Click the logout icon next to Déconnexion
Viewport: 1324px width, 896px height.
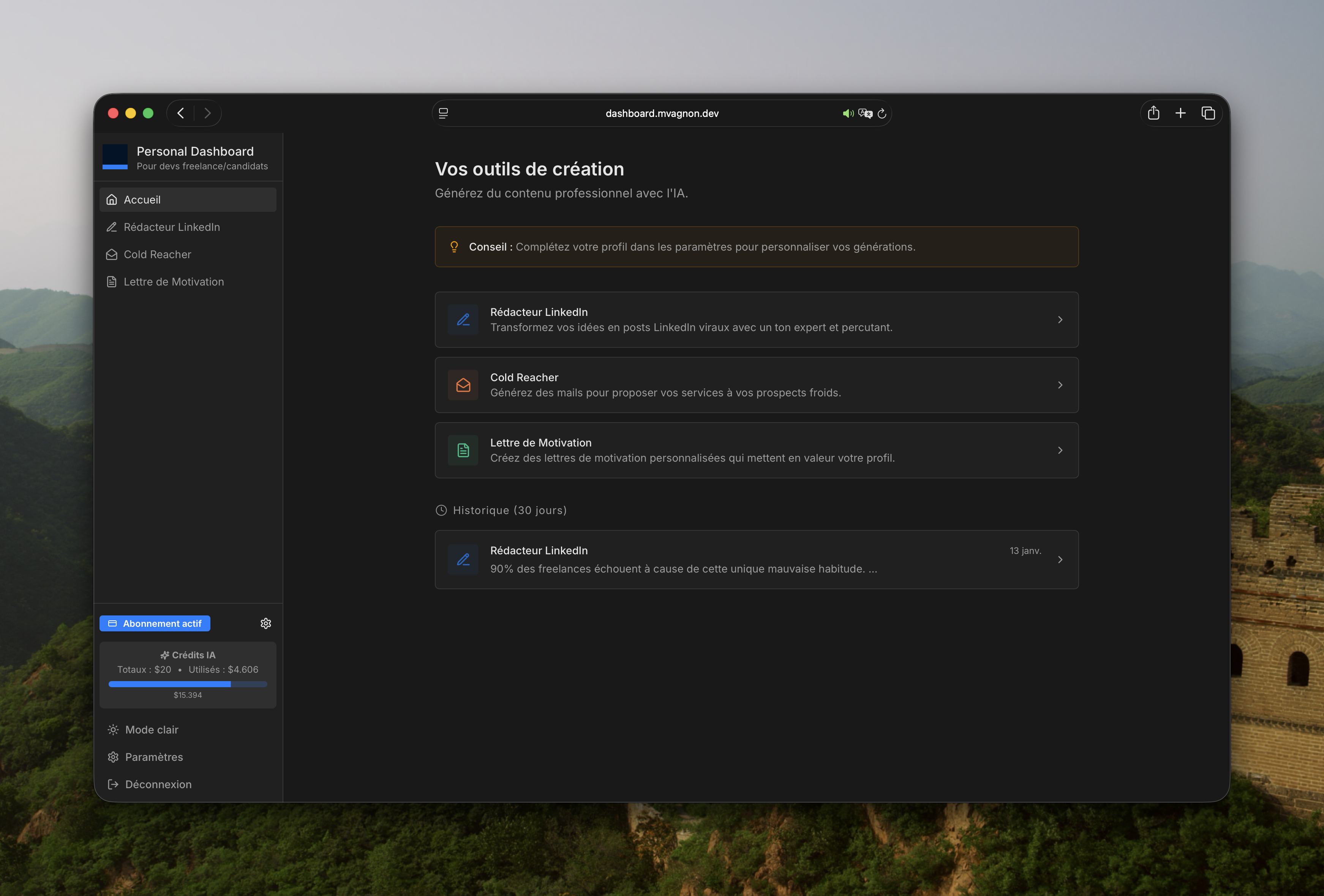click(112, 784)
